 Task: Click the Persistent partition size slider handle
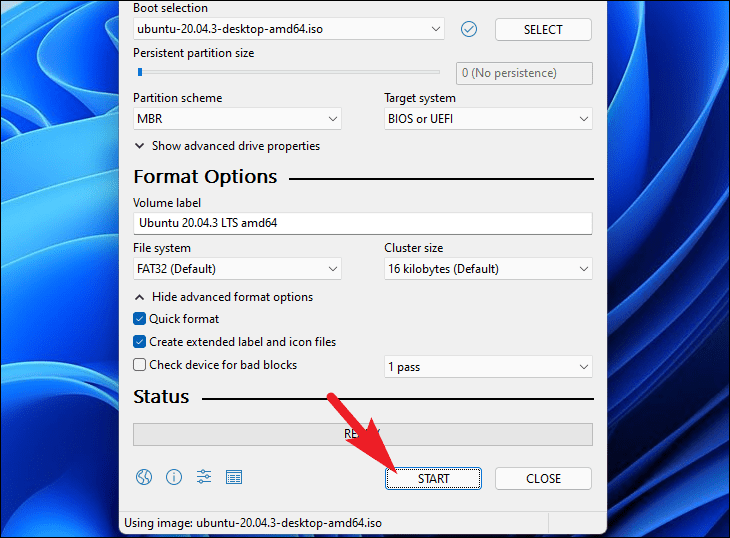click(140, 72)
